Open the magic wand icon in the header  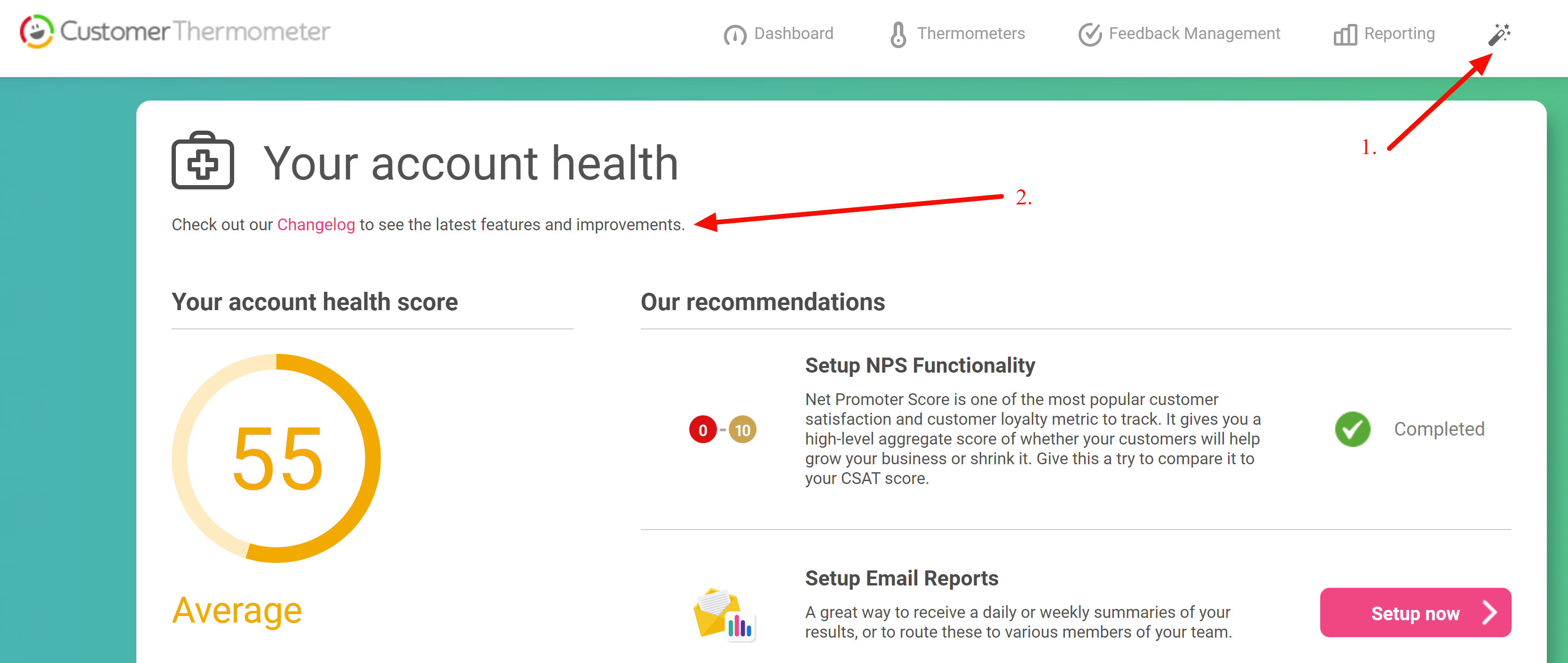click(x=1498, y=35)
